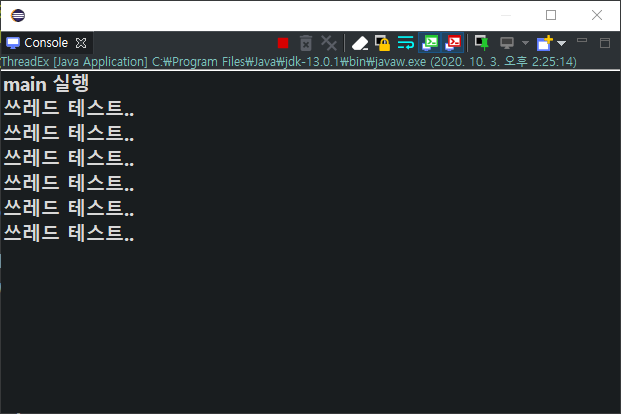Click the ThreadEx launch description text
Viewport: 621px width, 414px height.
click(289, 62)
